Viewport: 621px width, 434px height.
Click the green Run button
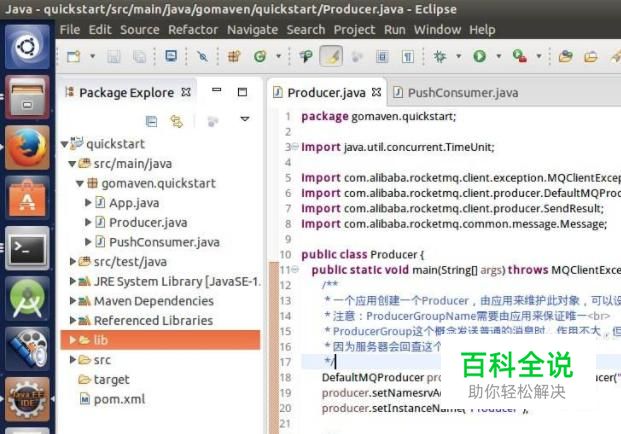pos(479,56)
